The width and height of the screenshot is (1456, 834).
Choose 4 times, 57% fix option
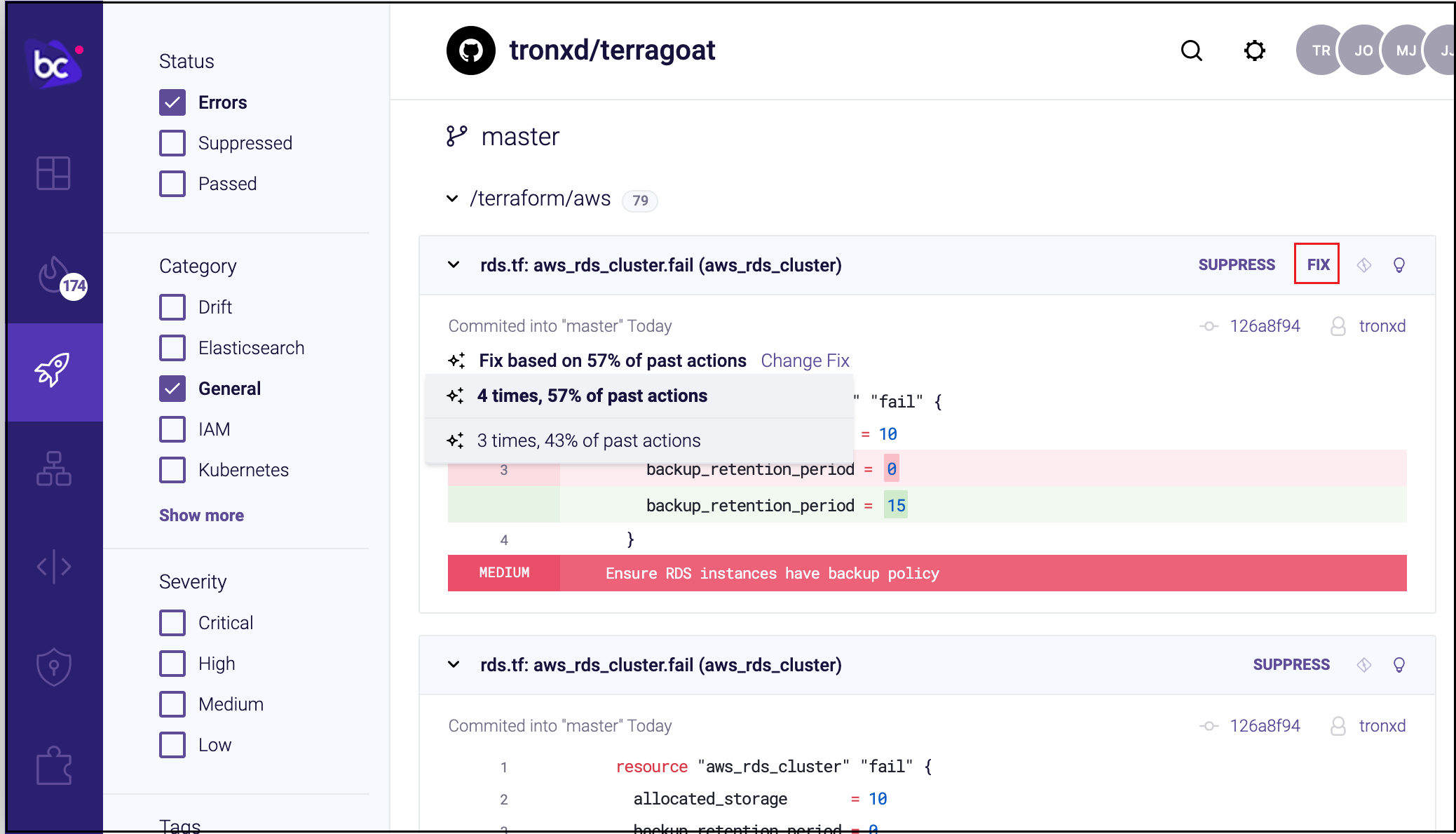592,396
